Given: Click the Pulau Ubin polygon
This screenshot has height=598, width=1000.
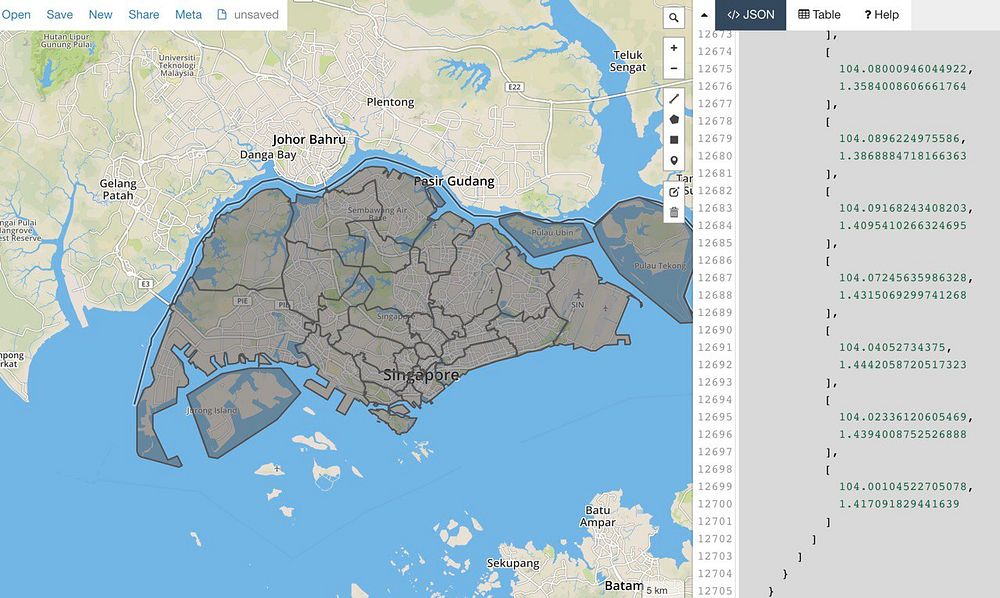Looking at the screenshot, I should pyautogui.click(x=547, y=234).
